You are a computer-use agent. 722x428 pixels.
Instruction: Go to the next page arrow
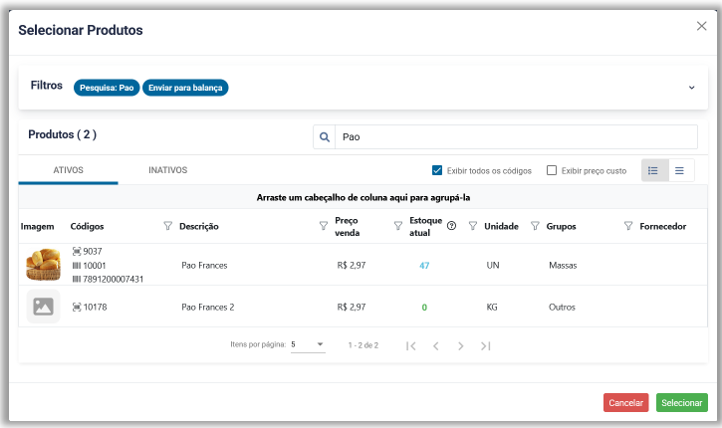point(461,346)
